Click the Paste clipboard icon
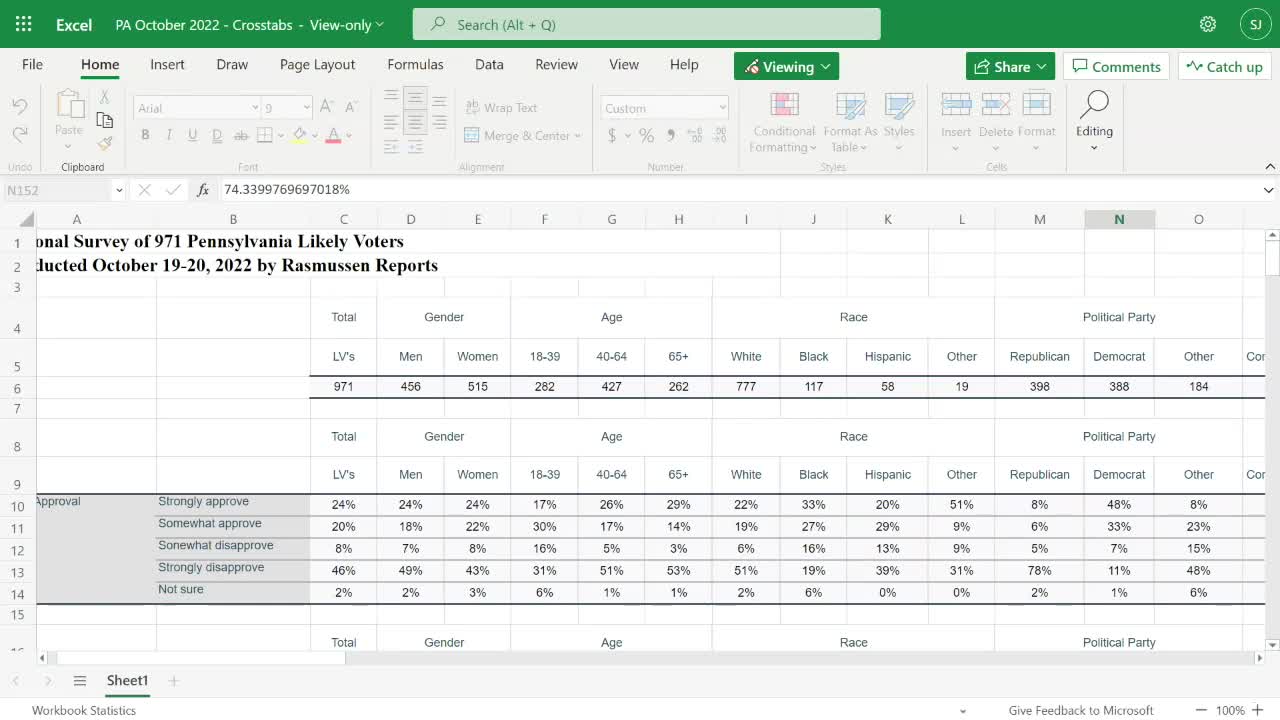This screenshot has height=720, width=1280. point(69,105)
